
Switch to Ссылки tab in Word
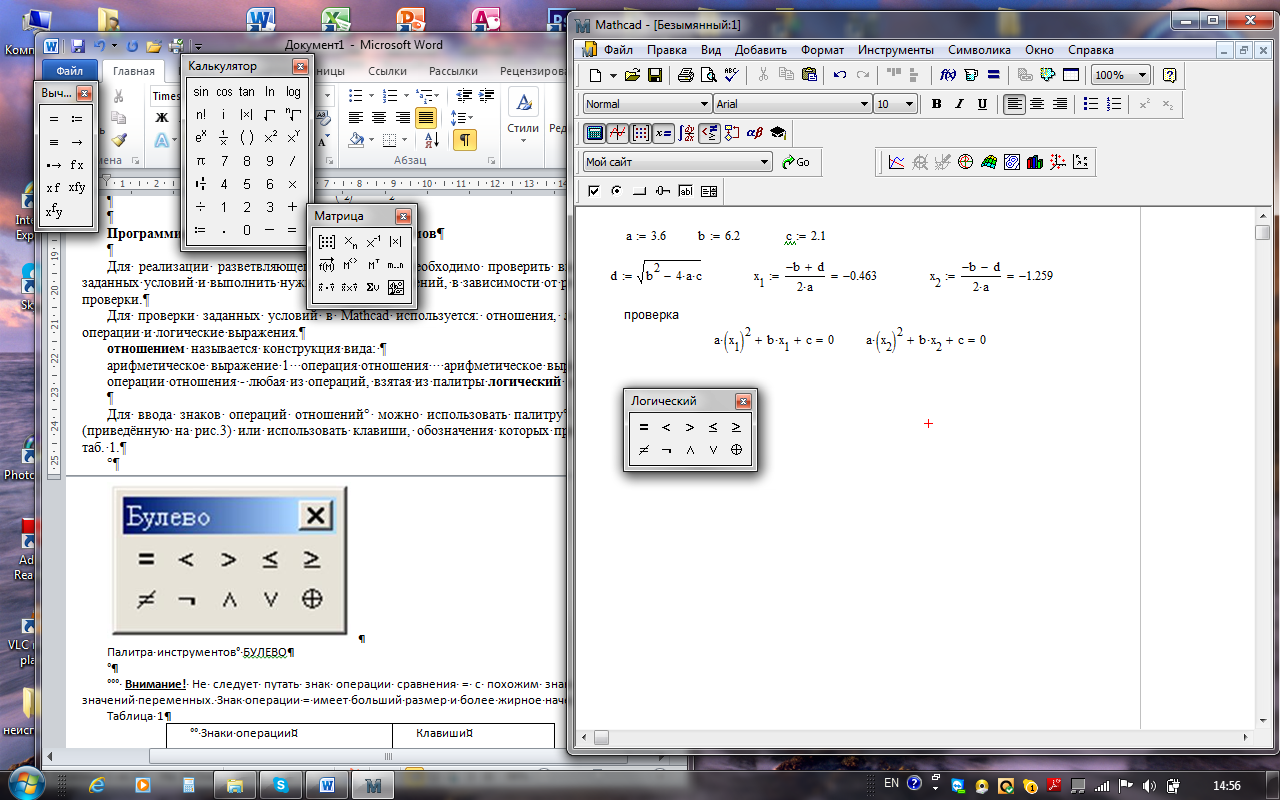pos(387,71)
